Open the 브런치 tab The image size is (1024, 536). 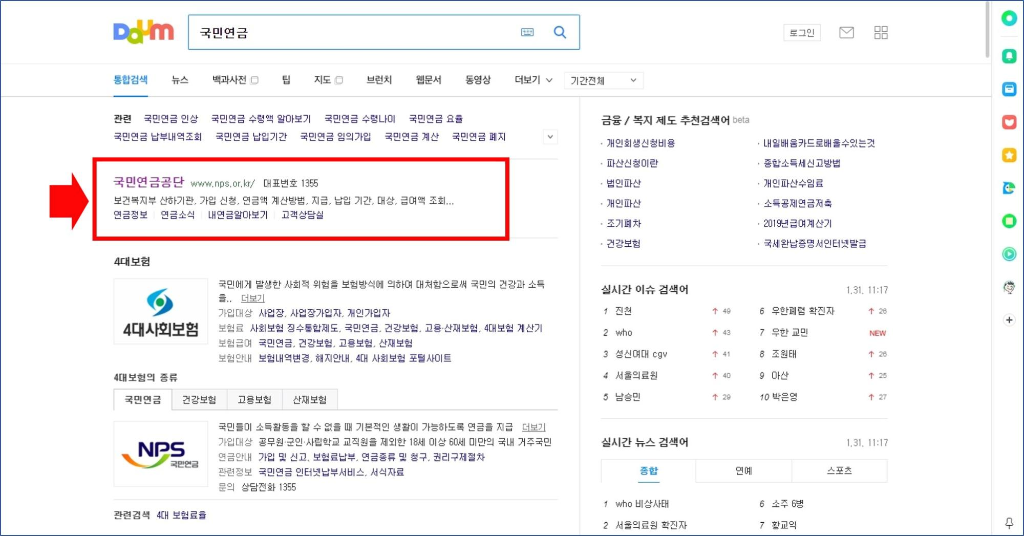click(x=379, y=80)
